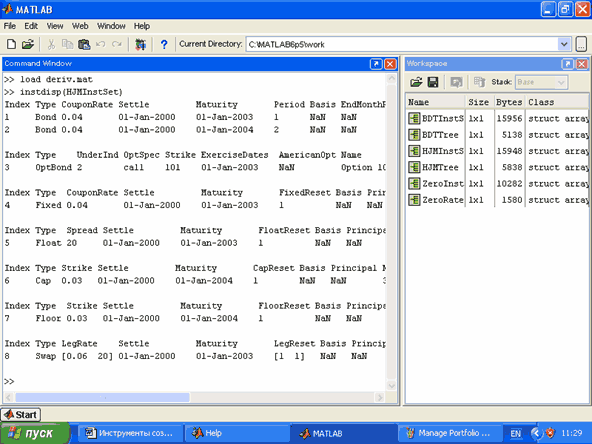Click the empty command prompt line
592x444 pixels.
click(x=9, y=381)
